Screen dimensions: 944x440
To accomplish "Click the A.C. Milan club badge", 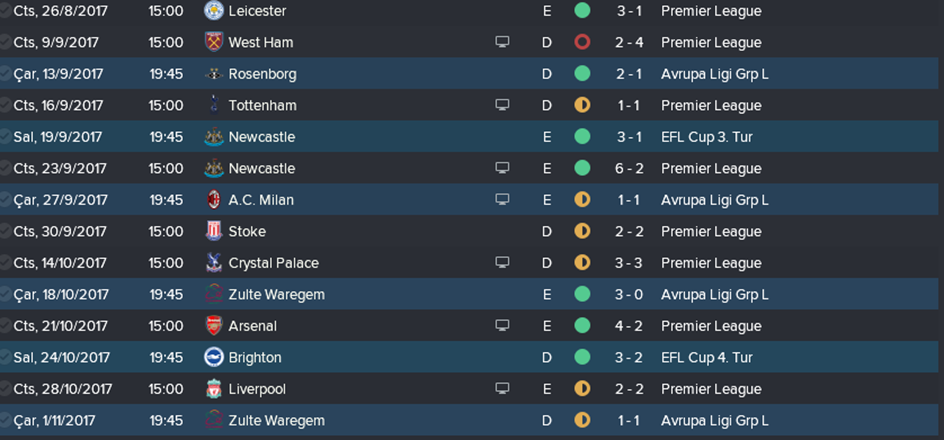I will coord(213,200).
